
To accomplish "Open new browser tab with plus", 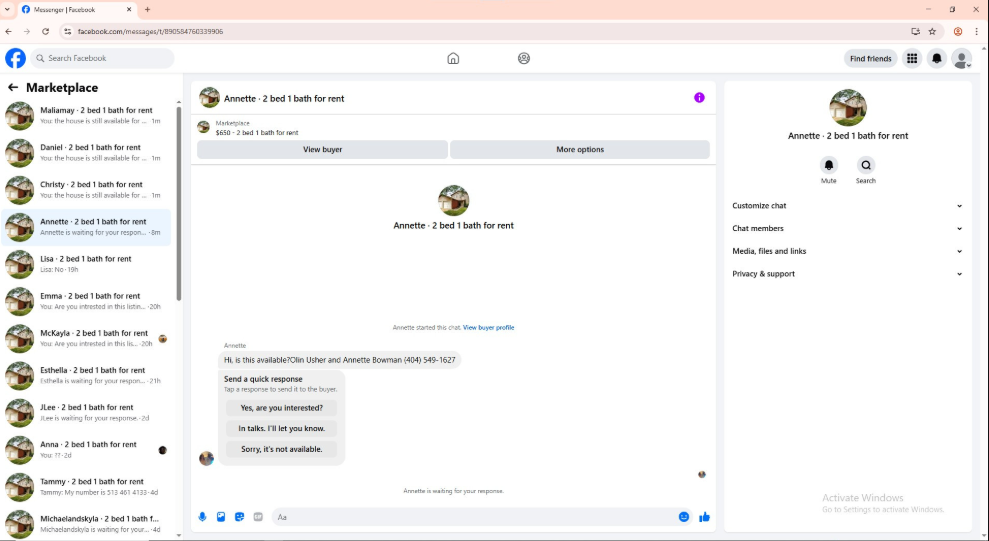I will 148,9.
